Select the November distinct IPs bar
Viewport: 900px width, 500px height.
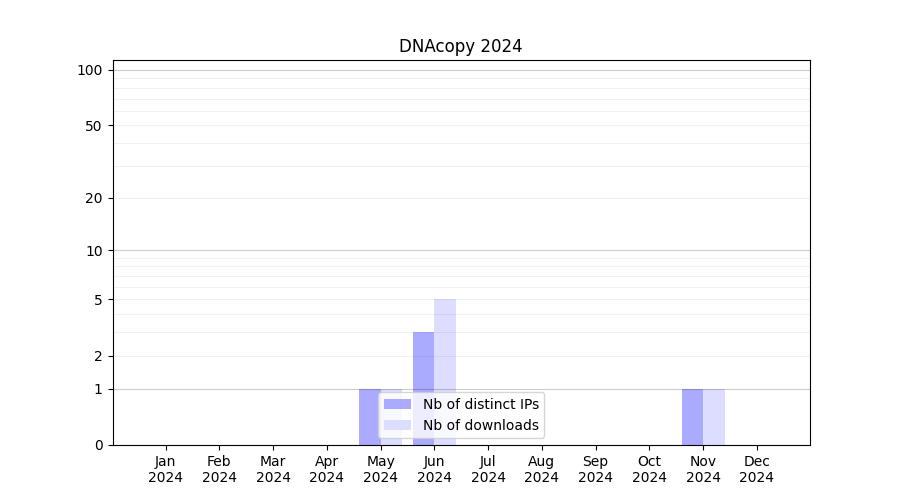tap(692, 416)
